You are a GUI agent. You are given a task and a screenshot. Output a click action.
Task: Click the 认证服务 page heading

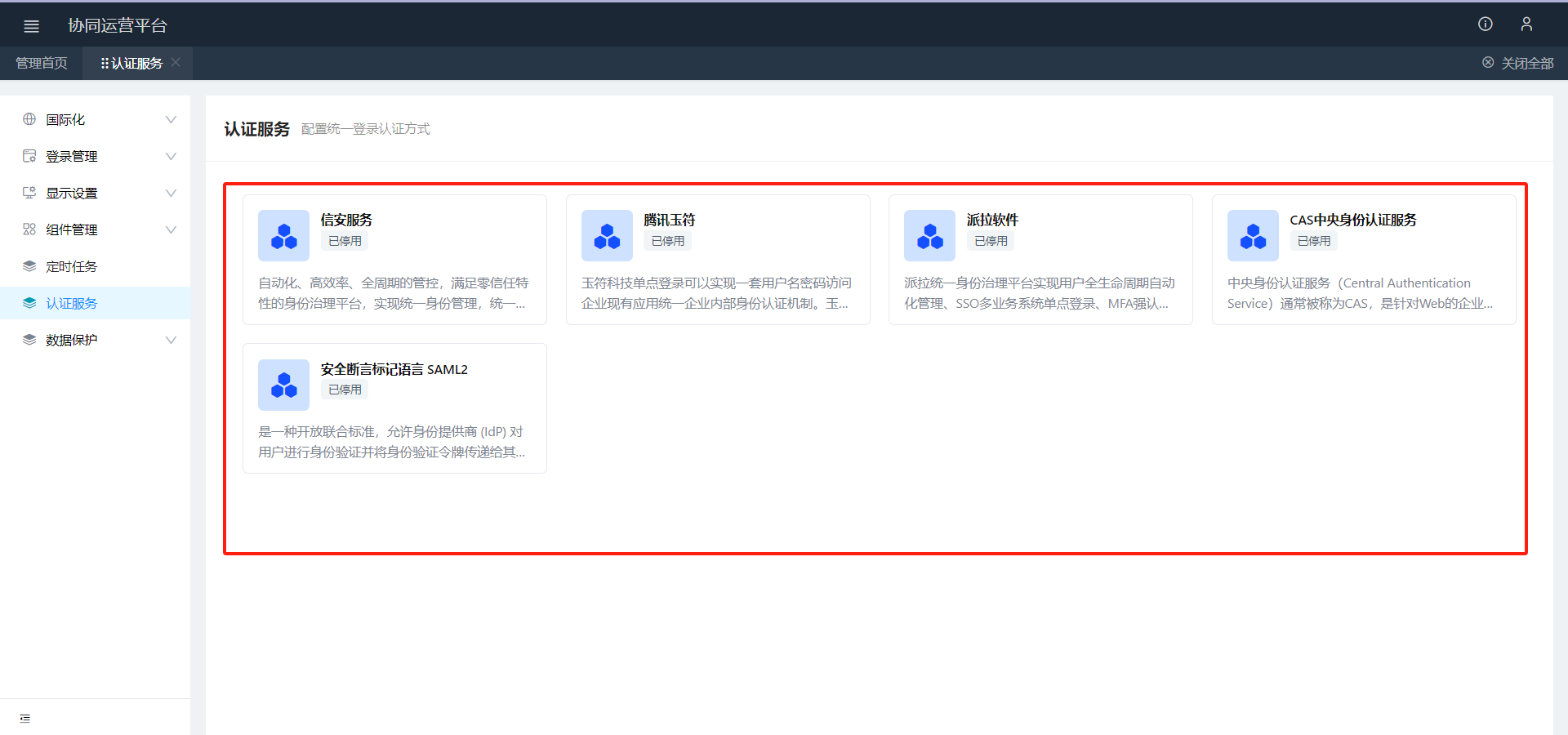click(x=257, y=129)
